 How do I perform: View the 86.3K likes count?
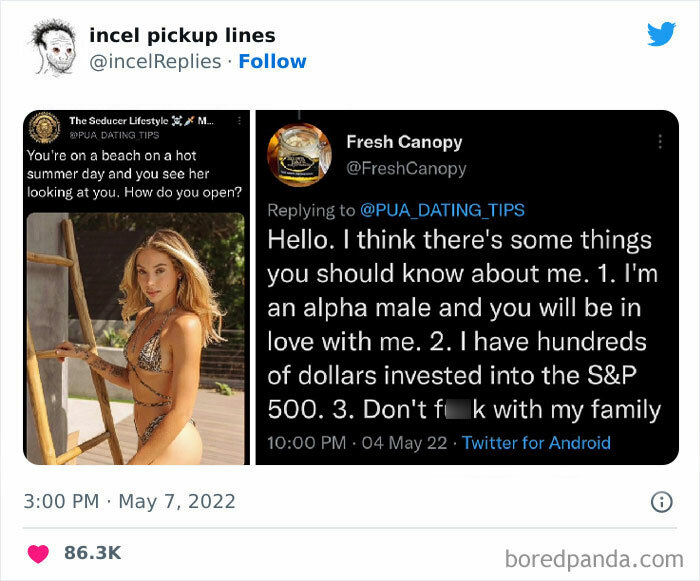[x=93, y=551]
